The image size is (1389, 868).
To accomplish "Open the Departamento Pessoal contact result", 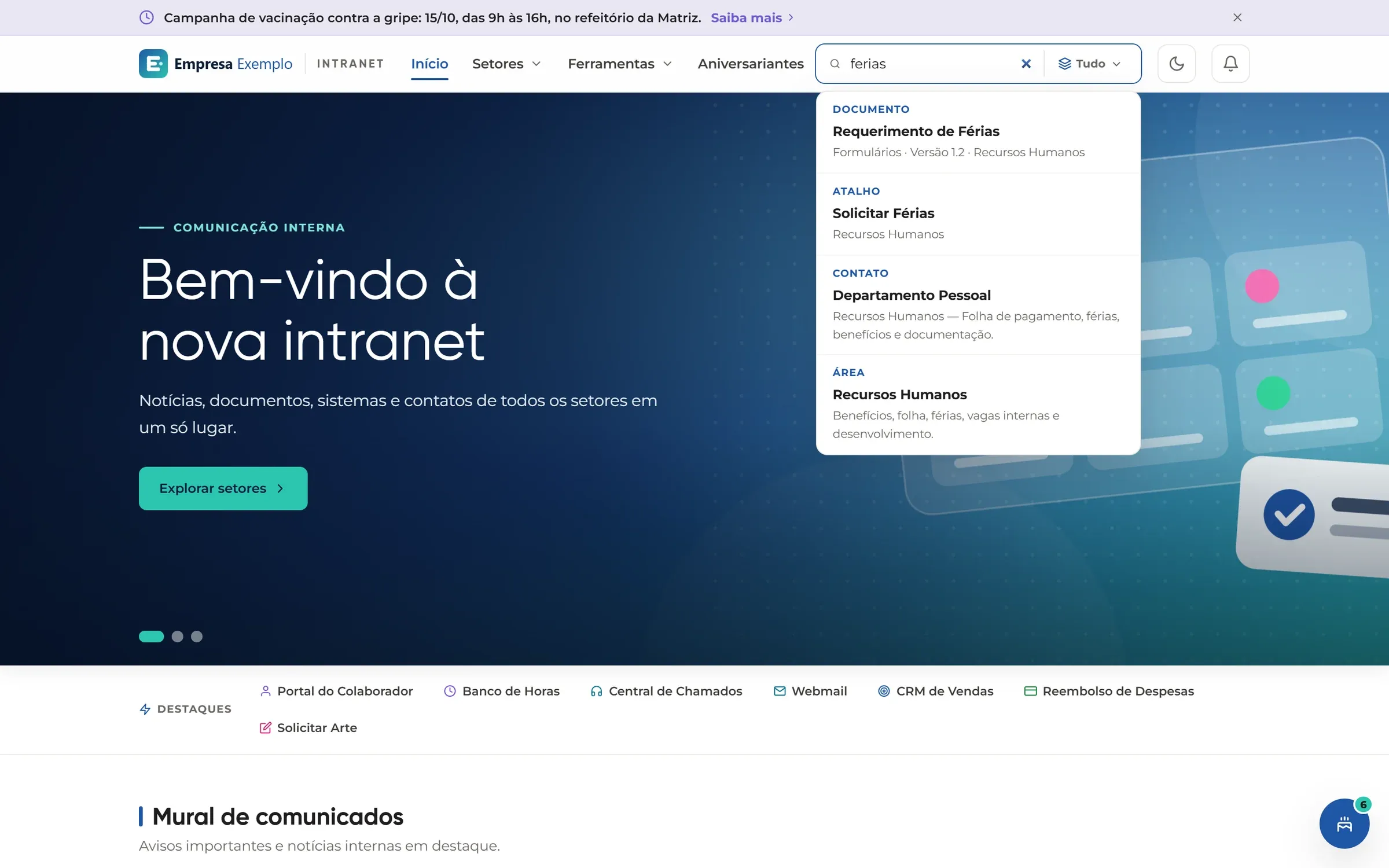I will 978,305.
